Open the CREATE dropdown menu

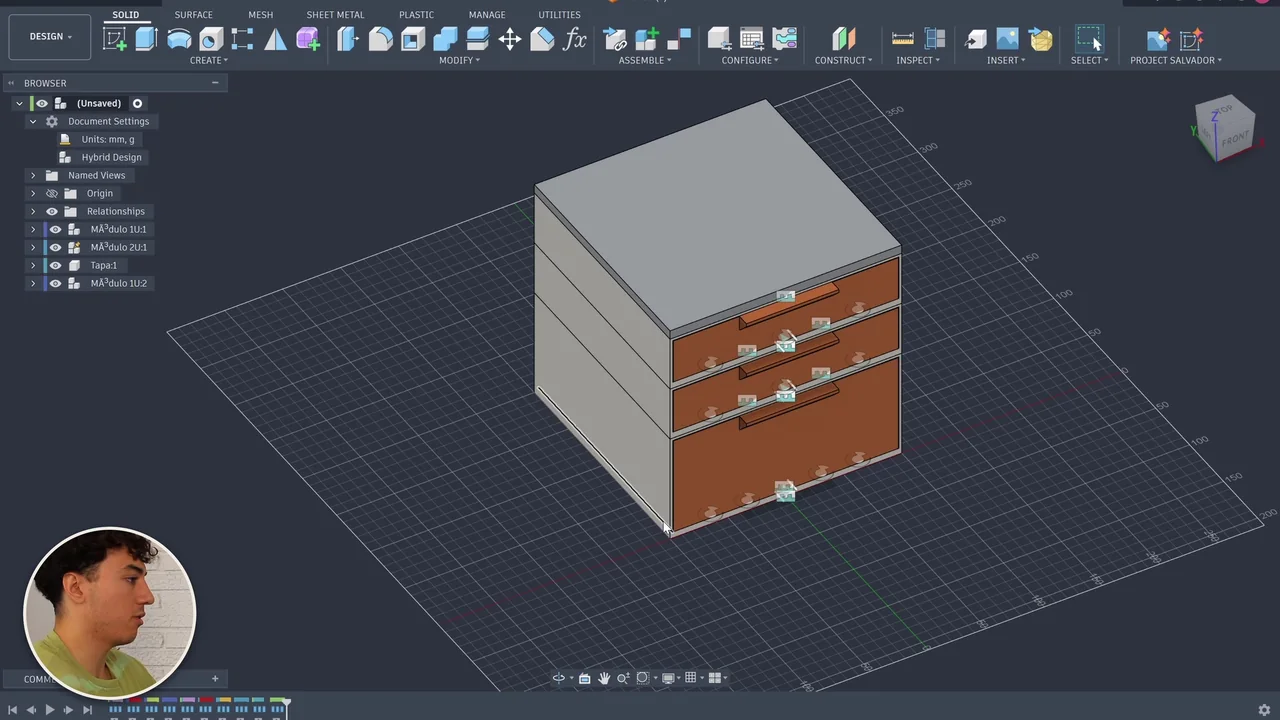[209, 60]
